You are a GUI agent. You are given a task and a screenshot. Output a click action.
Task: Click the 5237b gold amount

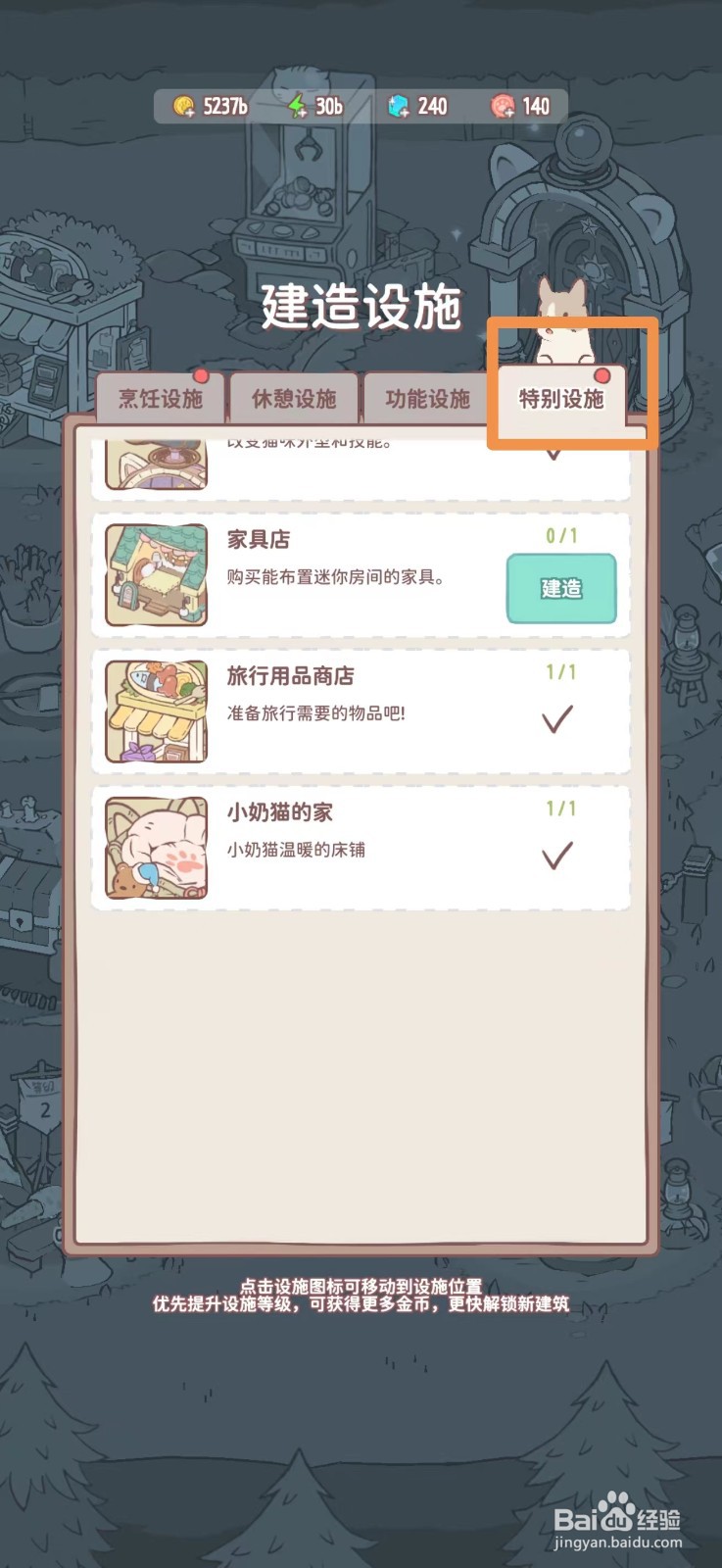(225, 106)
